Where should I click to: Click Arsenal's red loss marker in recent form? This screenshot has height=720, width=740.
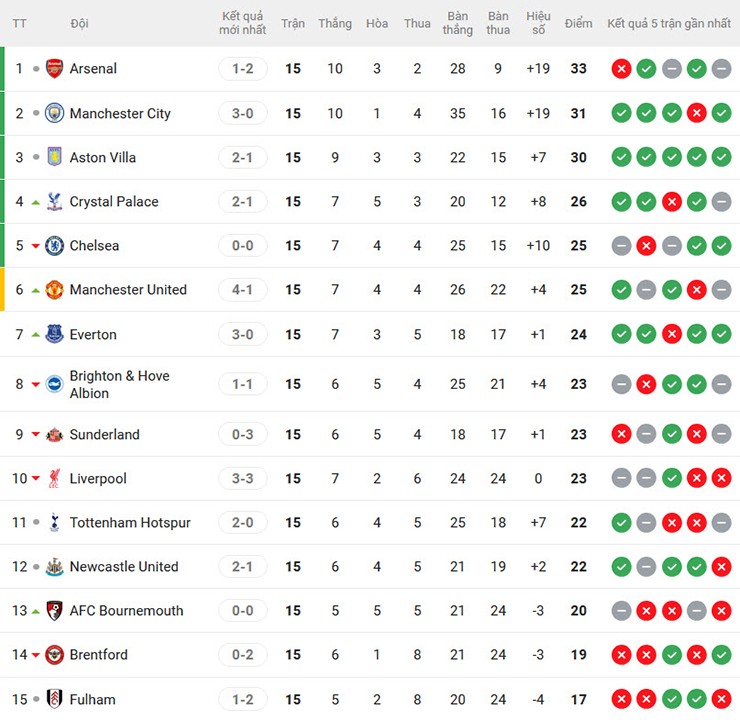pyautogui.click(x=621, y=69)
